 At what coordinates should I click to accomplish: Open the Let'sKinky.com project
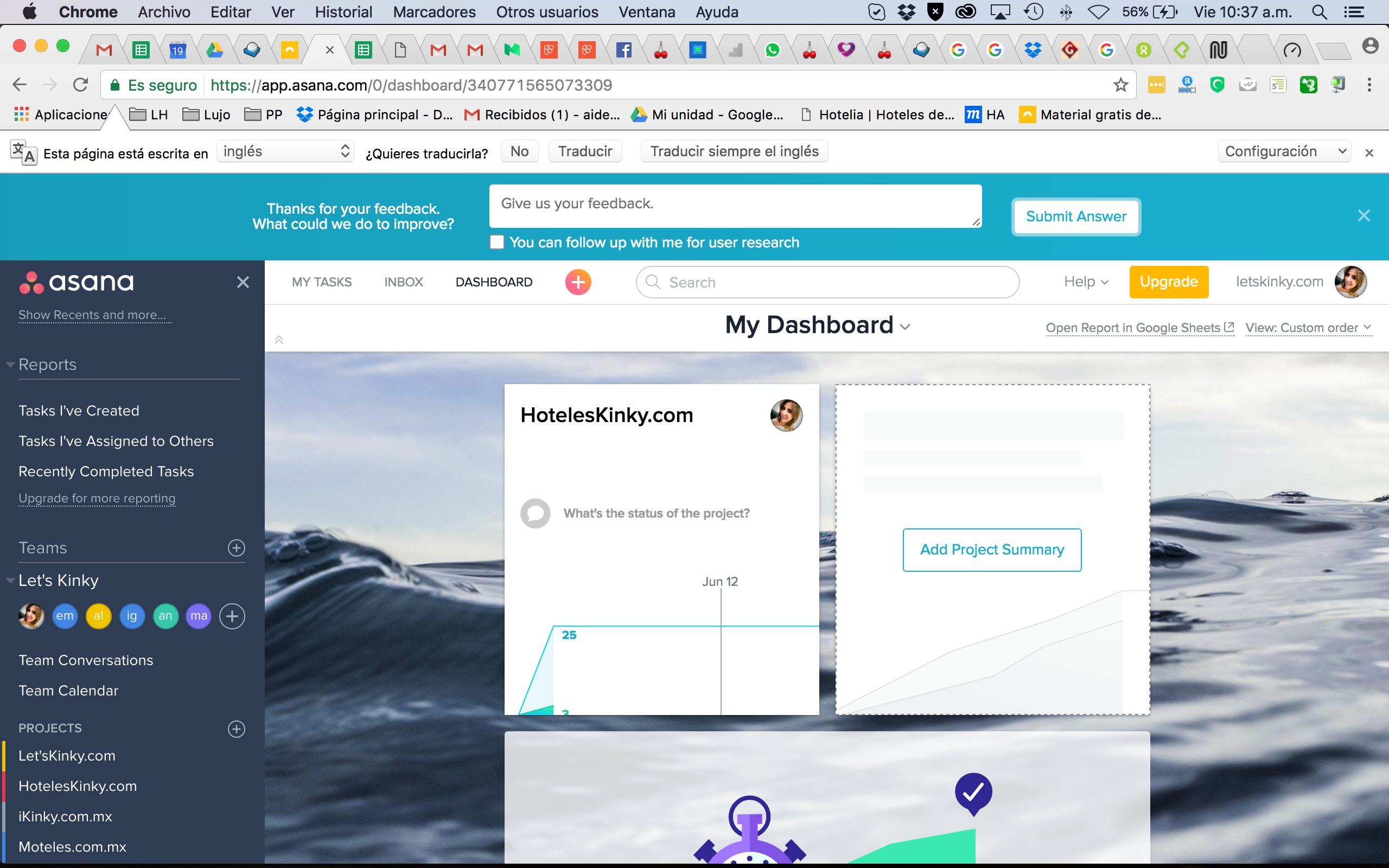point(67,756)
